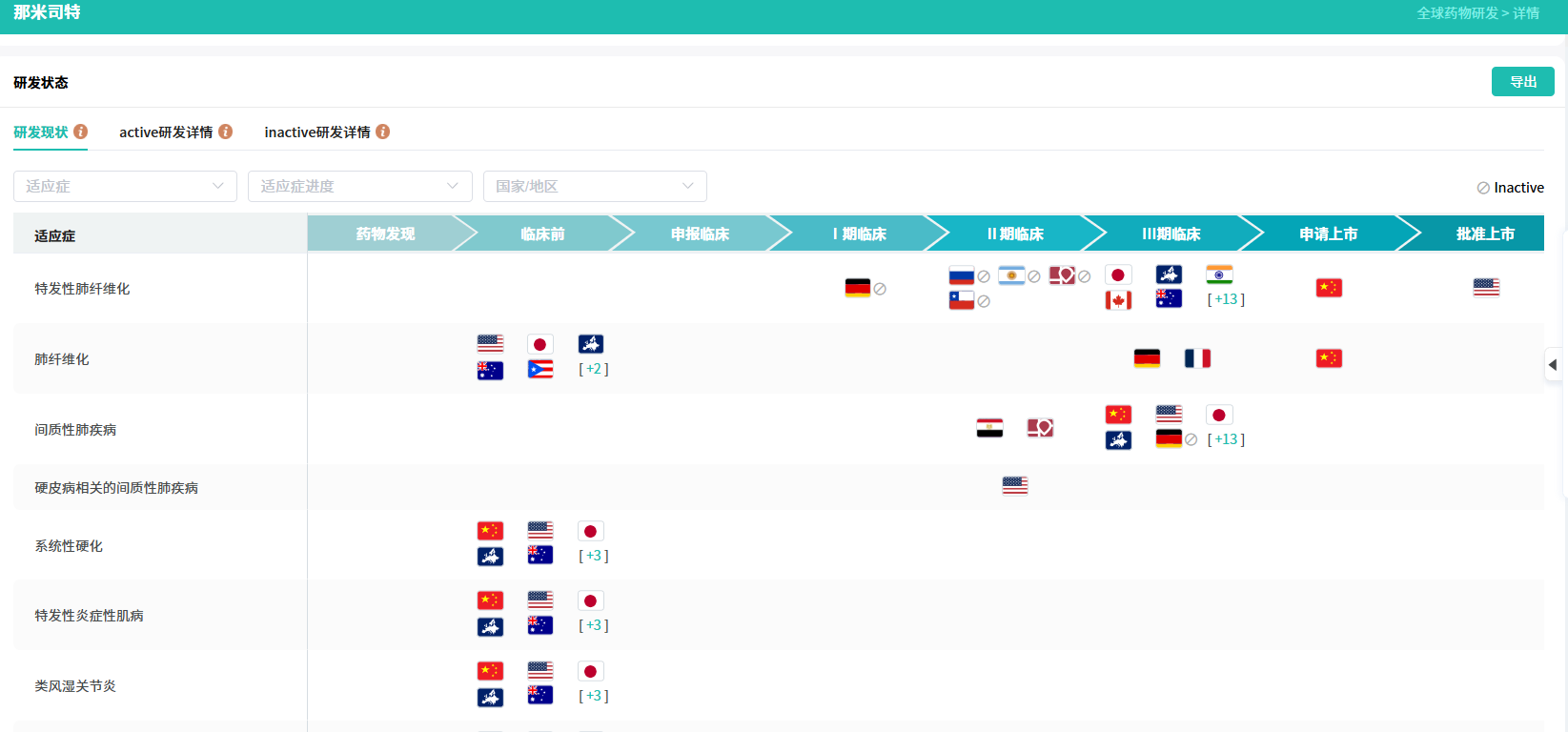Click USA flag in 硬皮病相关的间质性肺疾病 row
Screen dimensions: 1568x732
click(1015, 486)
